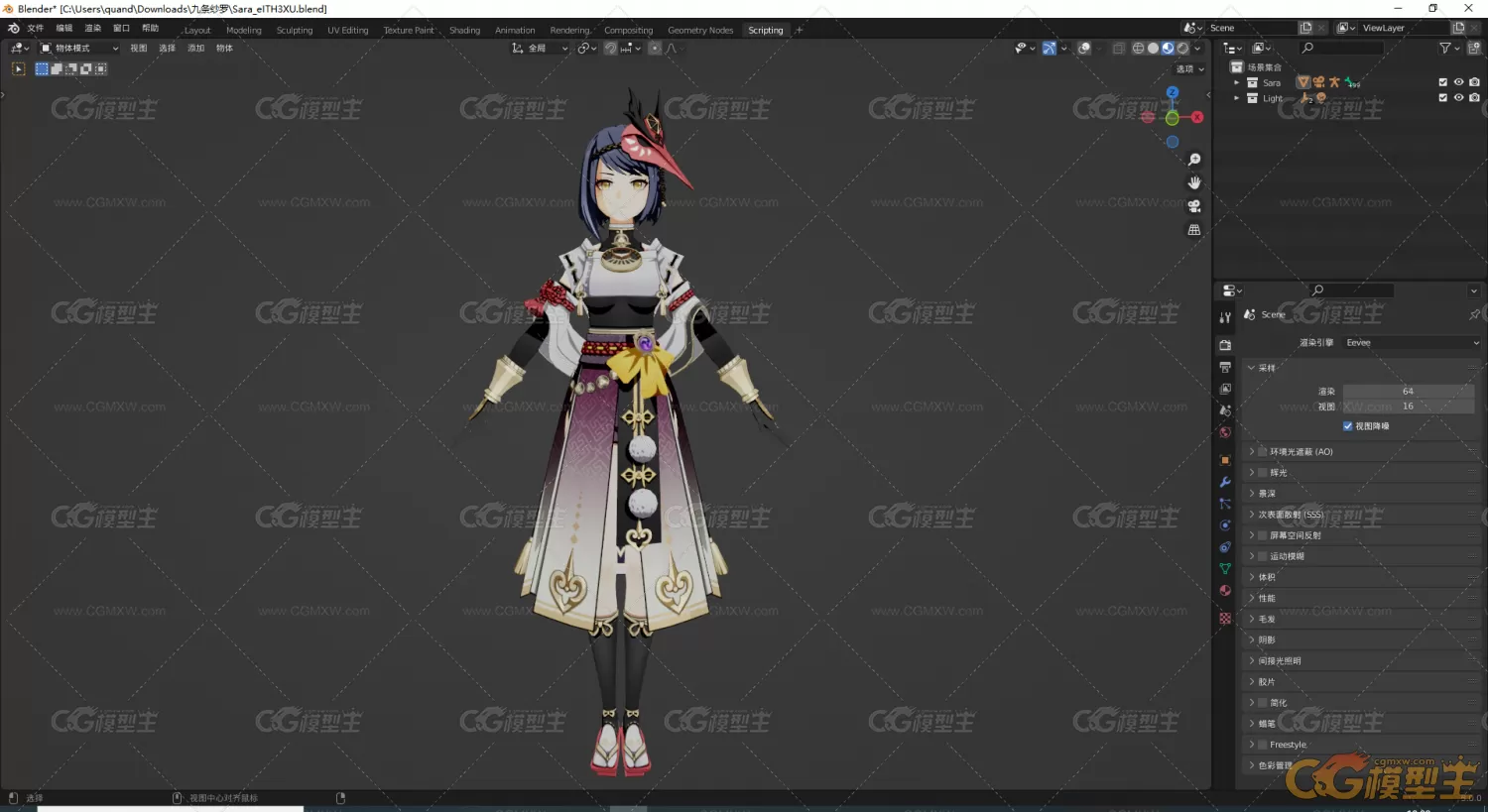Open the viewport 视图 View menu

[139, 48]
